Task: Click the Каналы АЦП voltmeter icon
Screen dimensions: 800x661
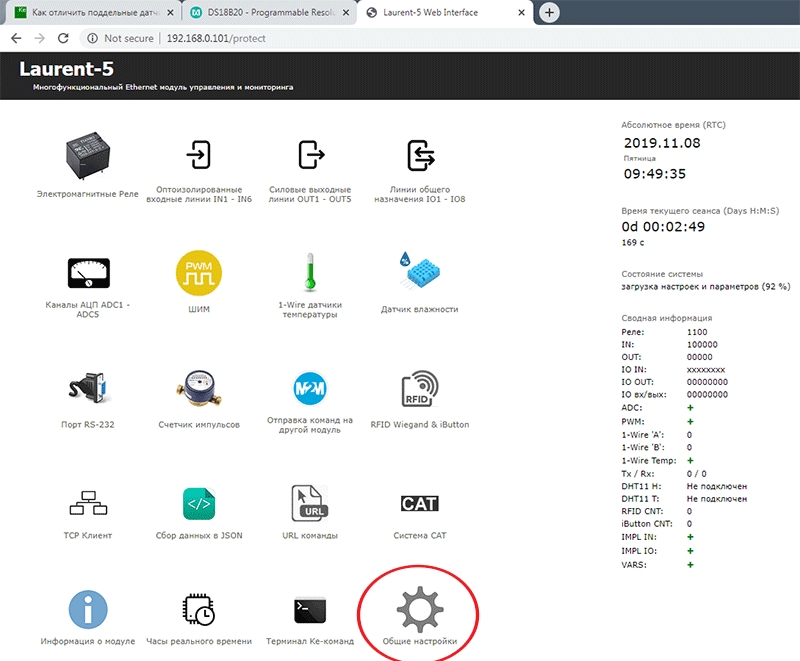Action: coord(87,272)
